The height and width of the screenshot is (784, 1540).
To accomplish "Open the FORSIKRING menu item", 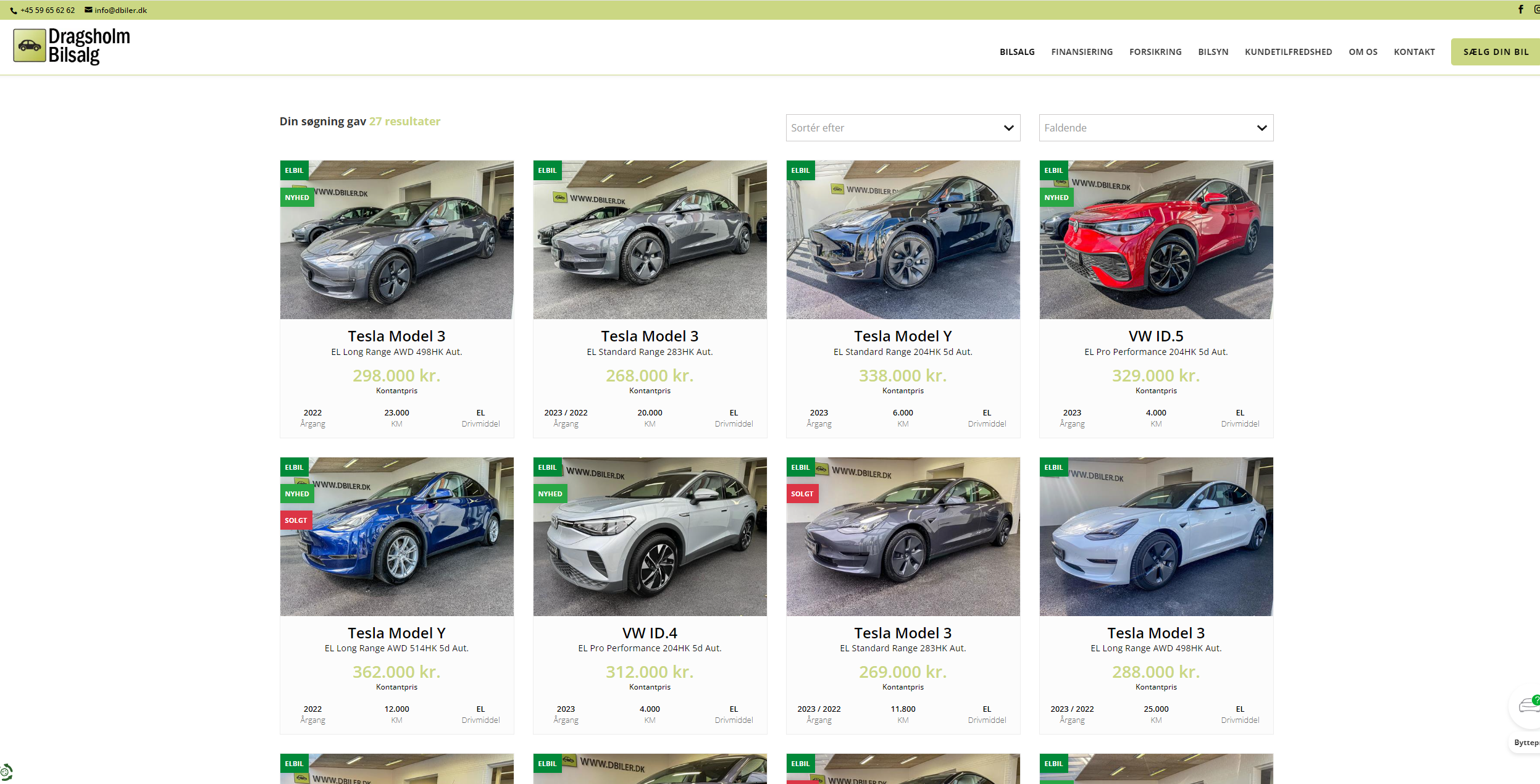I will coord(1155,52).
